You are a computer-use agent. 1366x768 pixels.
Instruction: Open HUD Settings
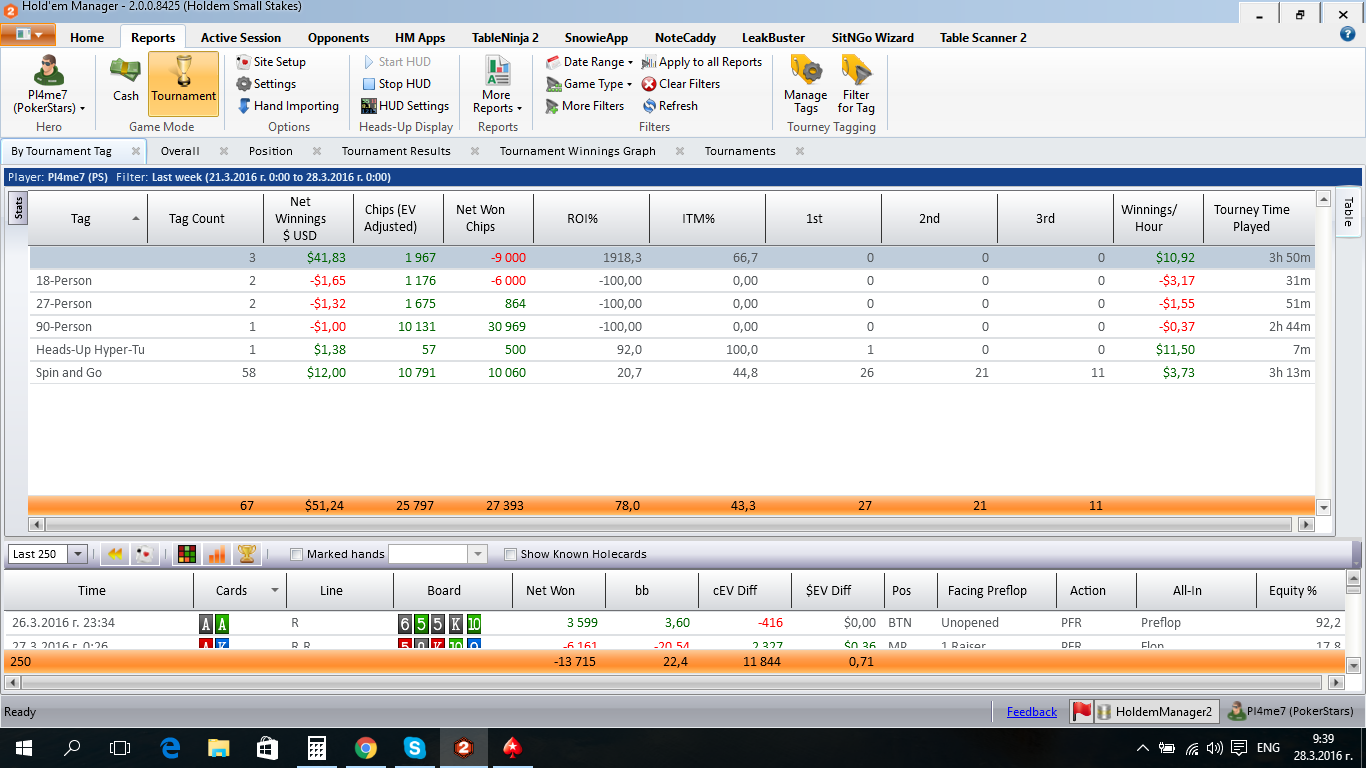coord(405,106)
